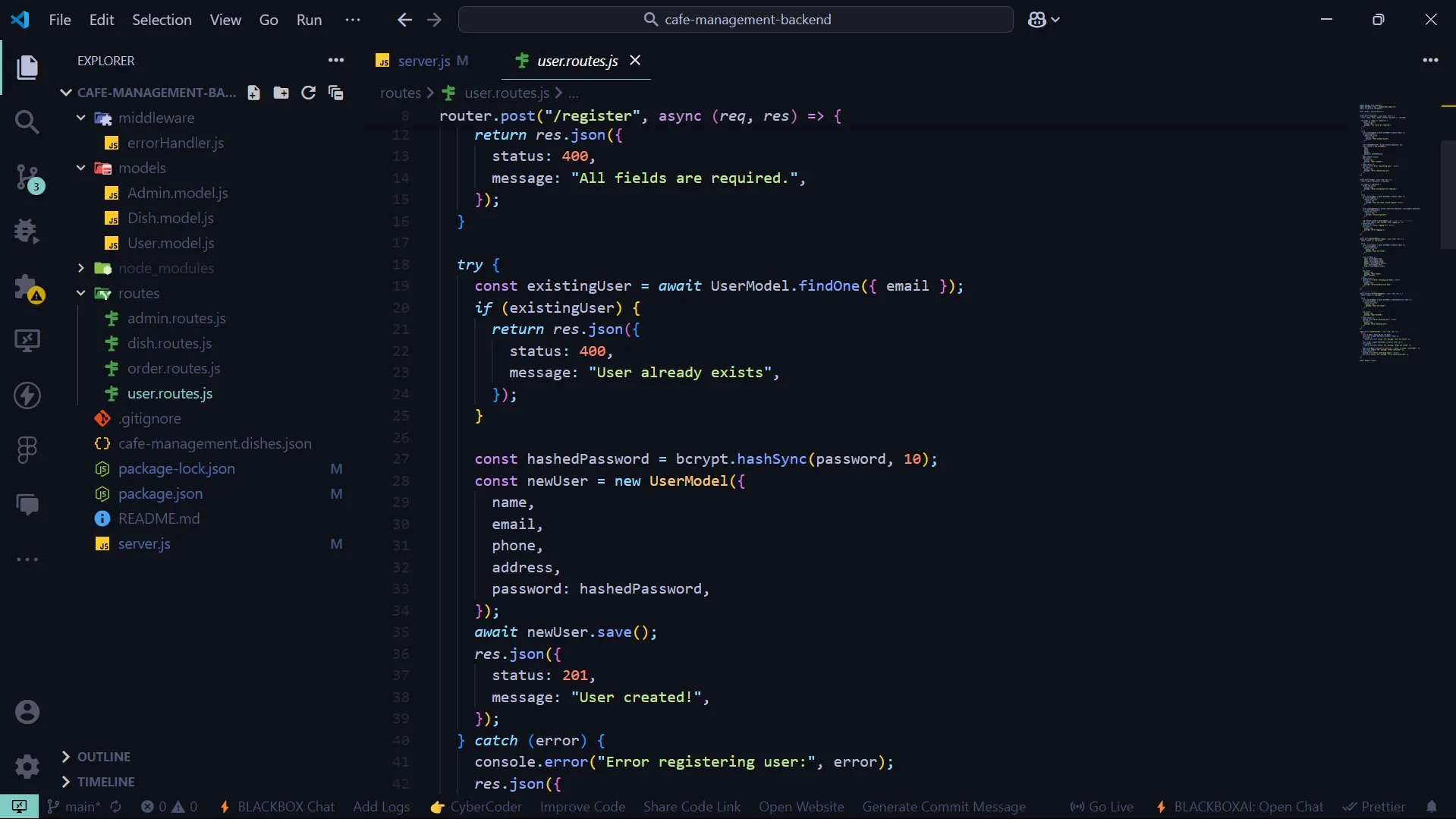1456x819 pixels.
Task: Open editor more actions ellipsis
Action: pos(1430,61)
